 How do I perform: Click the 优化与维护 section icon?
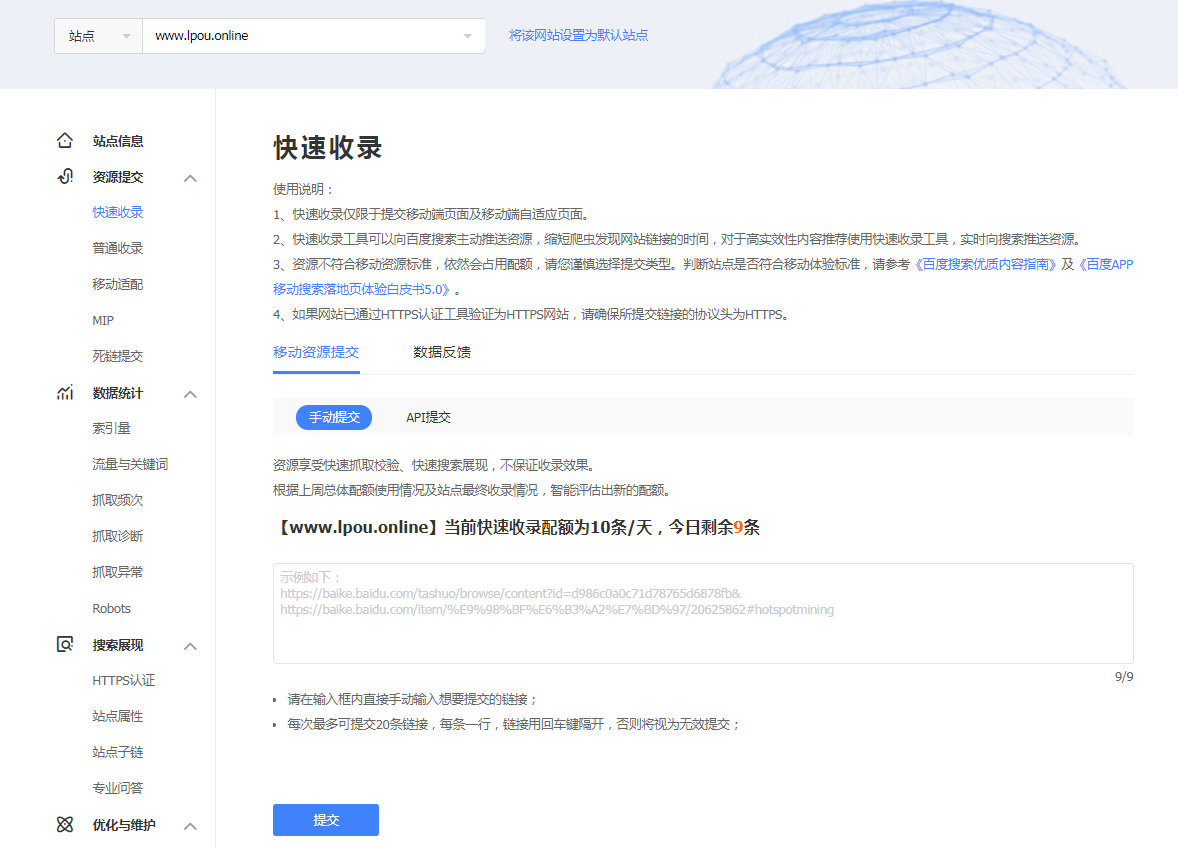click(65, 825)
